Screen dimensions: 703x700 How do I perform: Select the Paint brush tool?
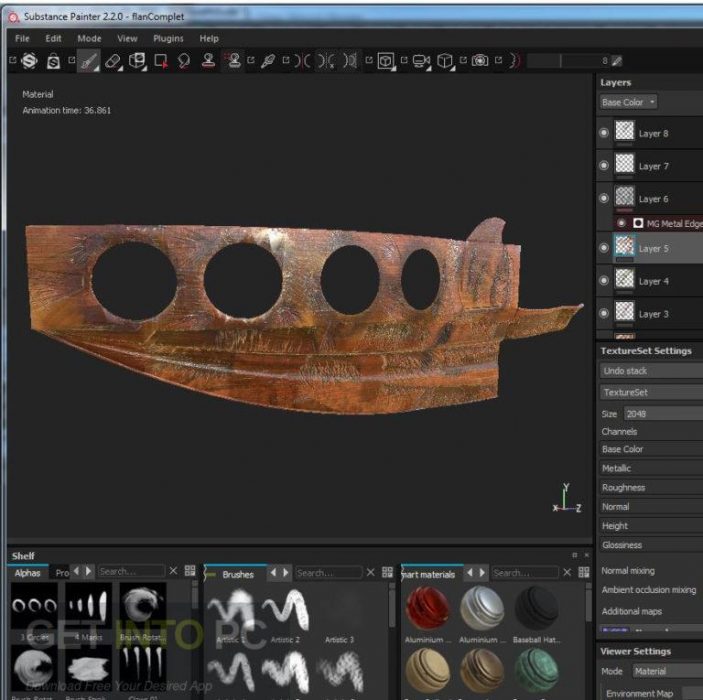[x=88, y=61]
